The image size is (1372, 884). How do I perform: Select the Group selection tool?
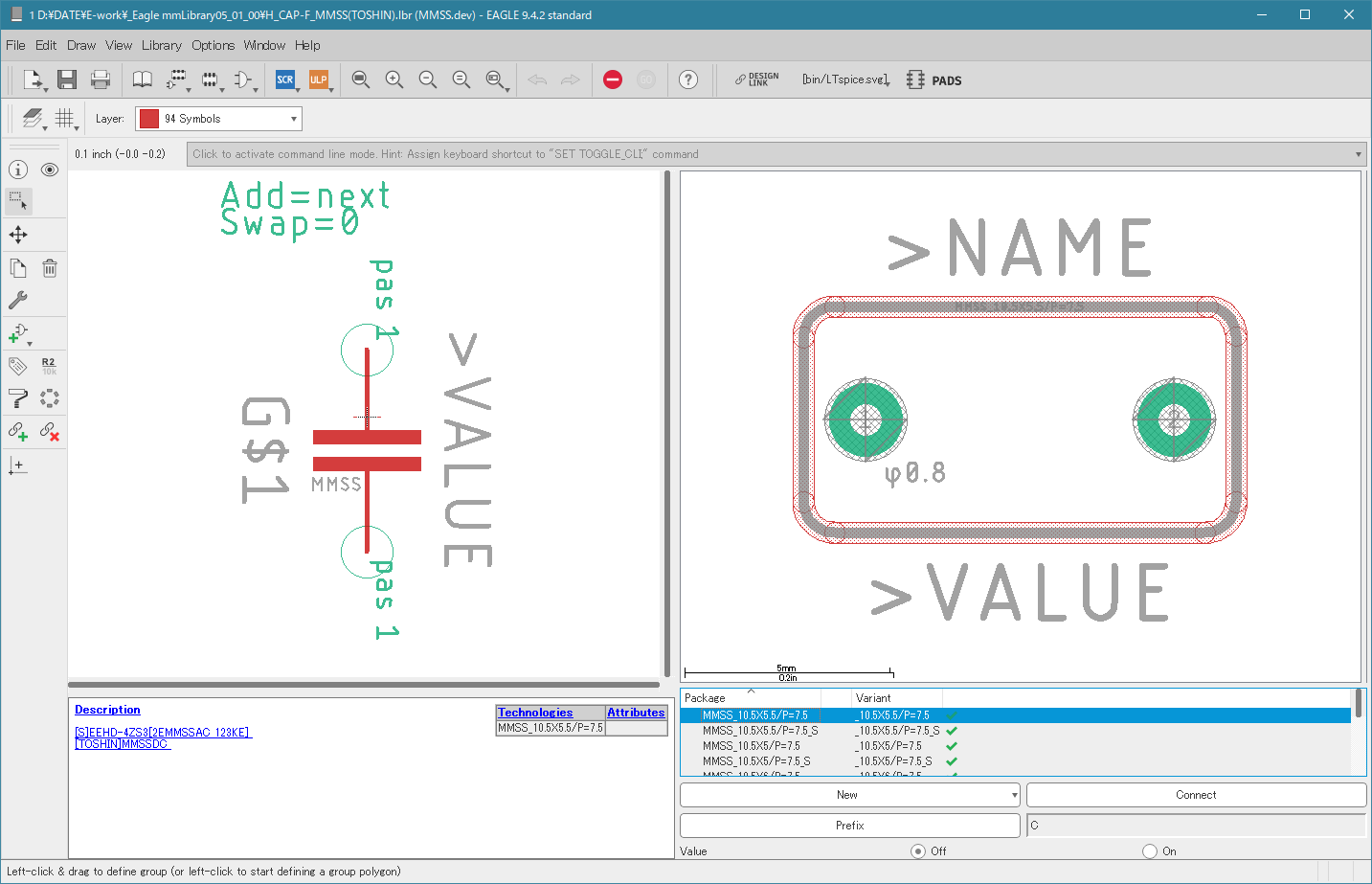click(19, 201)
